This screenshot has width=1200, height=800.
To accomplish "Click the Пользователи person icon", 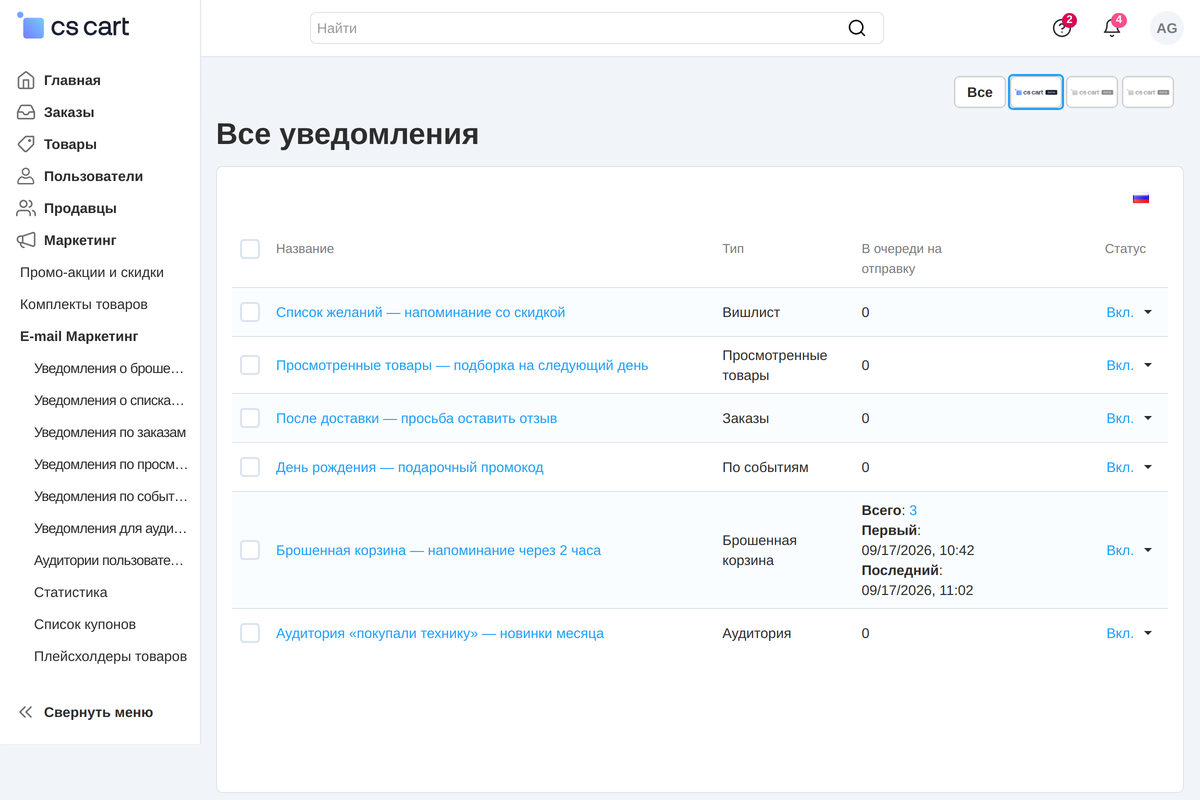I will pyautogui.click(x=26, y=176).
